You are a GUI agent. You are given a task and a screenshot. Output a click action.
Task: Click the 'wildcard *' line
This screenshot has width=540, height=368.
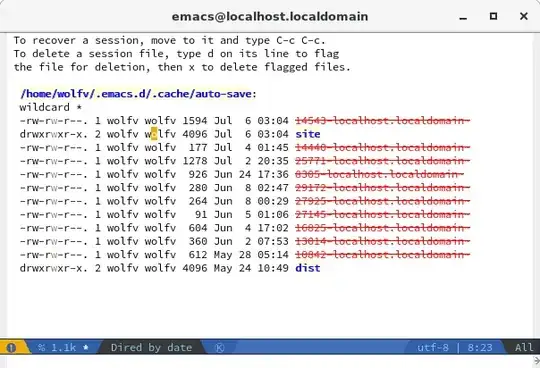click(x=51, y=107)
